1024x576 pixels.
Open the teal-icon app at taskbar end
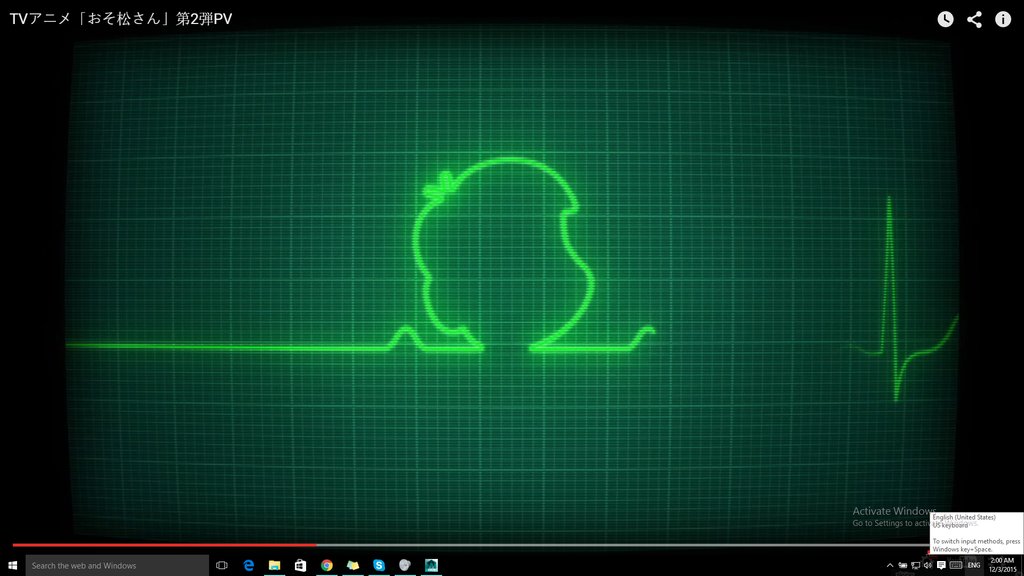pos(431,565)
